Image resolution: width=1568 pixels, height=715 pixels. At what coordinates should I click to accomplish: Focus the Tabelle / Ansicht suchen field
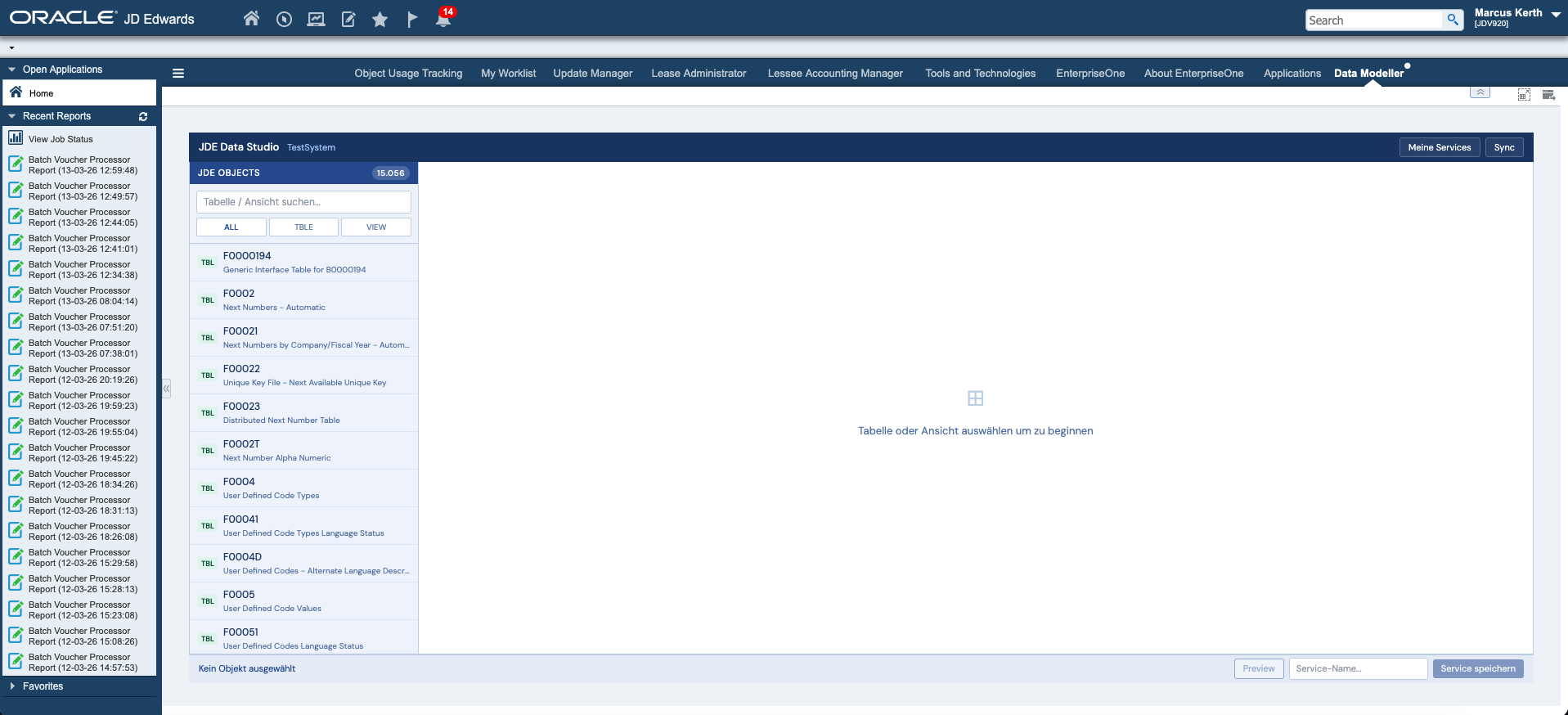pyautogui.click(x=303, y=202)
